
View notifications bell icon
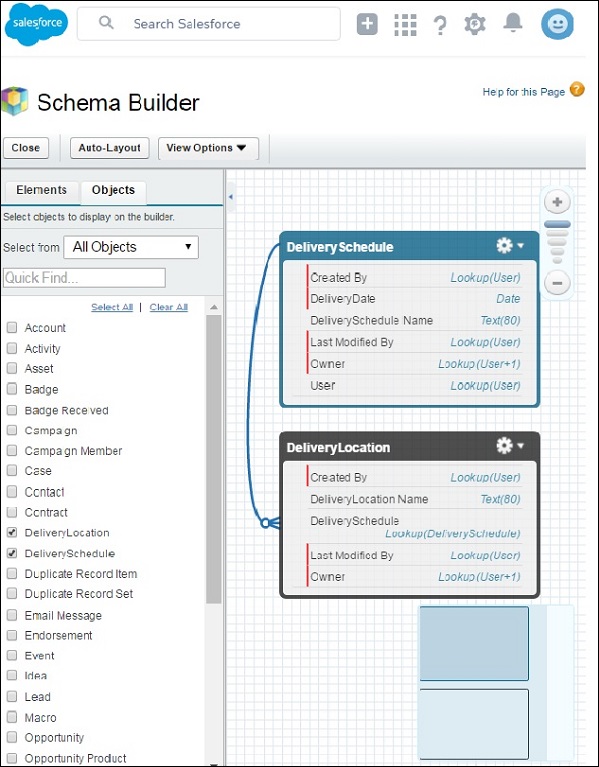click(513, 23)
